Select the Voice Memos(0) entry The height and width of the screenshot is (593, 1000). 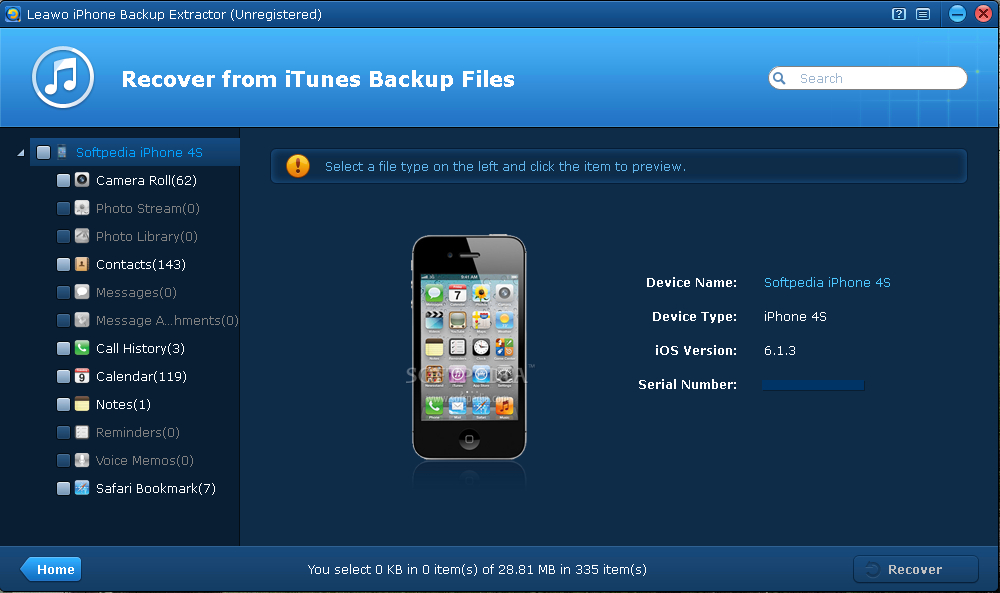(145, 461)
